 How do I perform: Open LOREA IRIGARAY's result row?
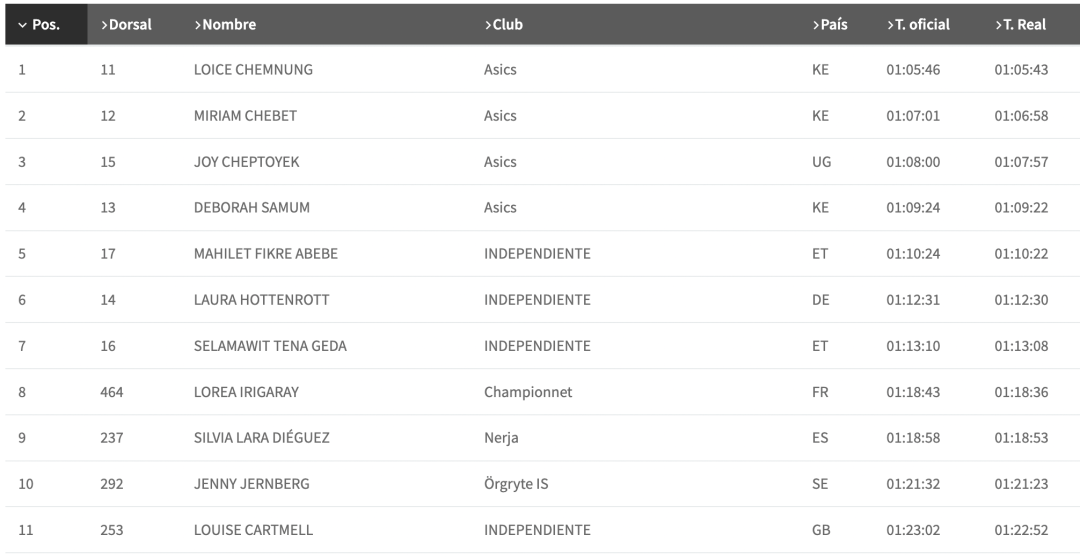pyautogui.click(x=246, y=392)
